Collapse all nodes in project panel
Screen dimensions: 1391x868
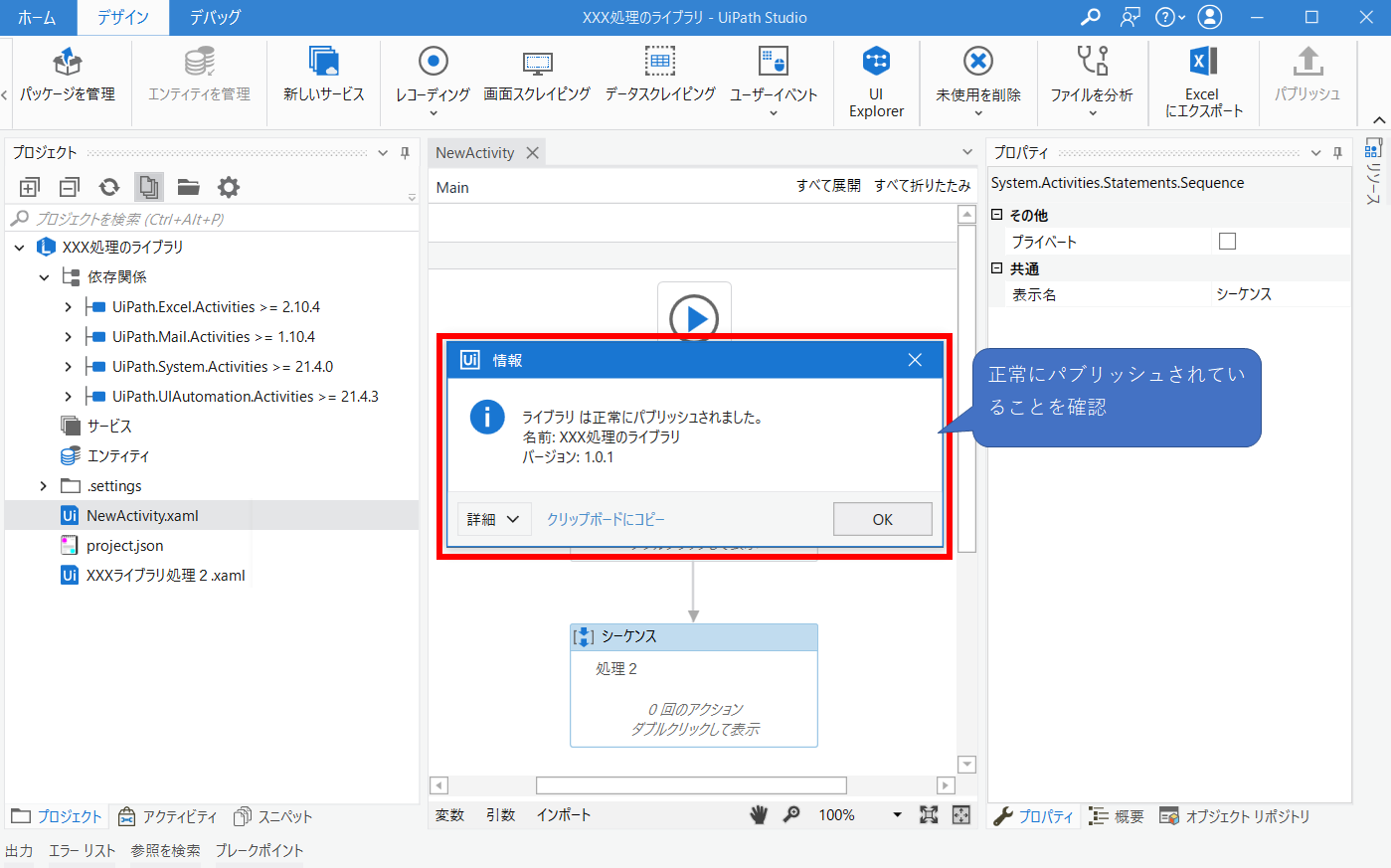tap(69, 187)
